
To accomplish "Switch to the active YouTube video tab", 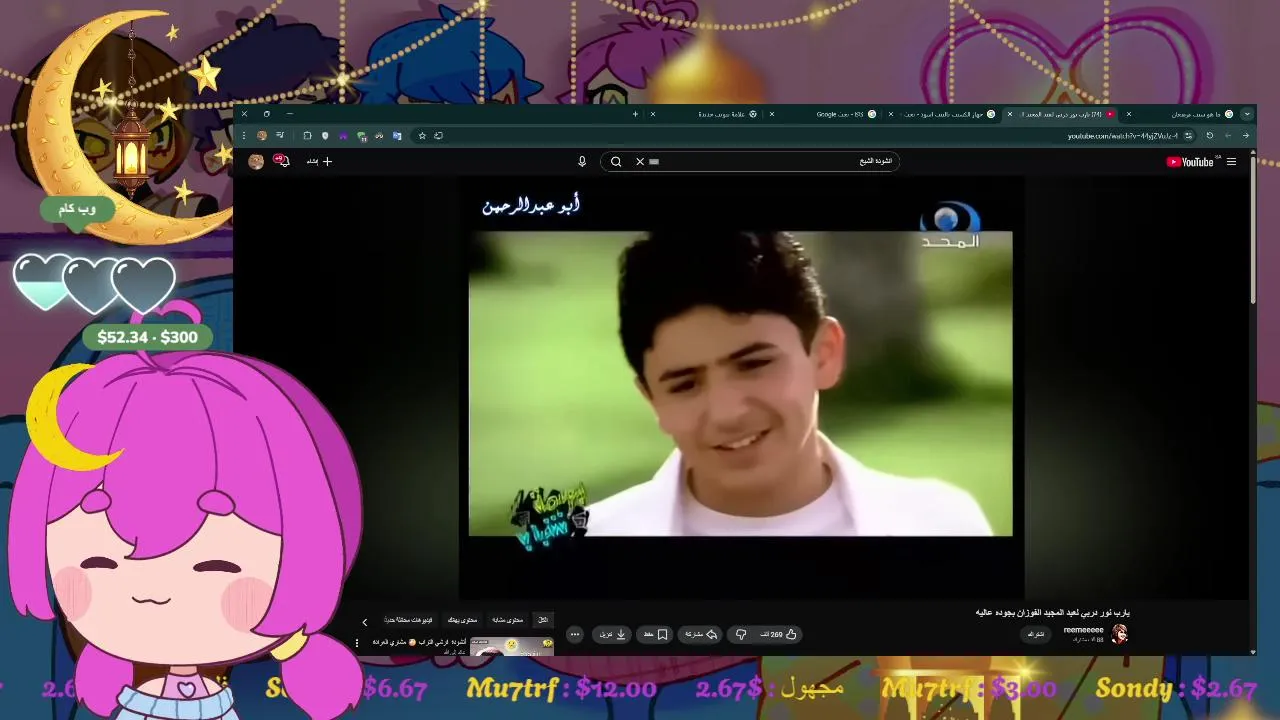I will [1062, 114].
